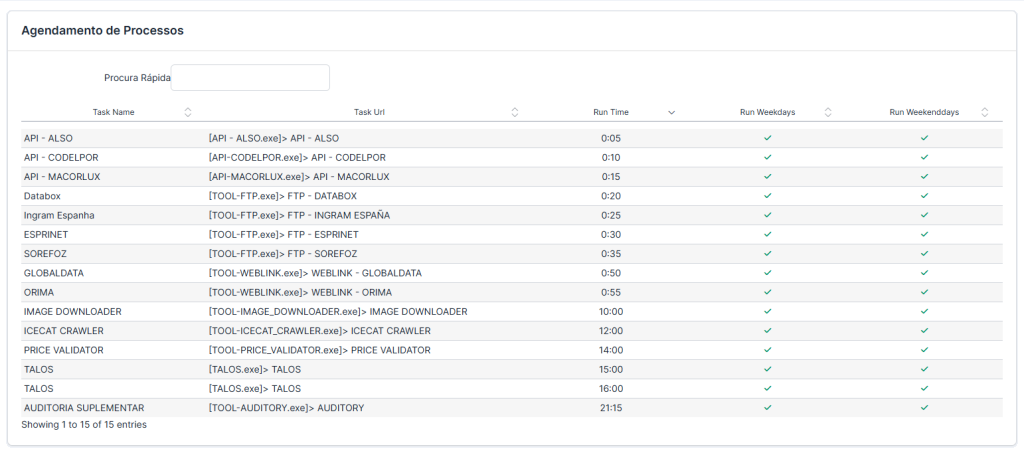1024x453 pixels.
Task: Toggle weekend checkmark for AUDITORIA SUPLEMENTAR
Action: tap(924, 408)
